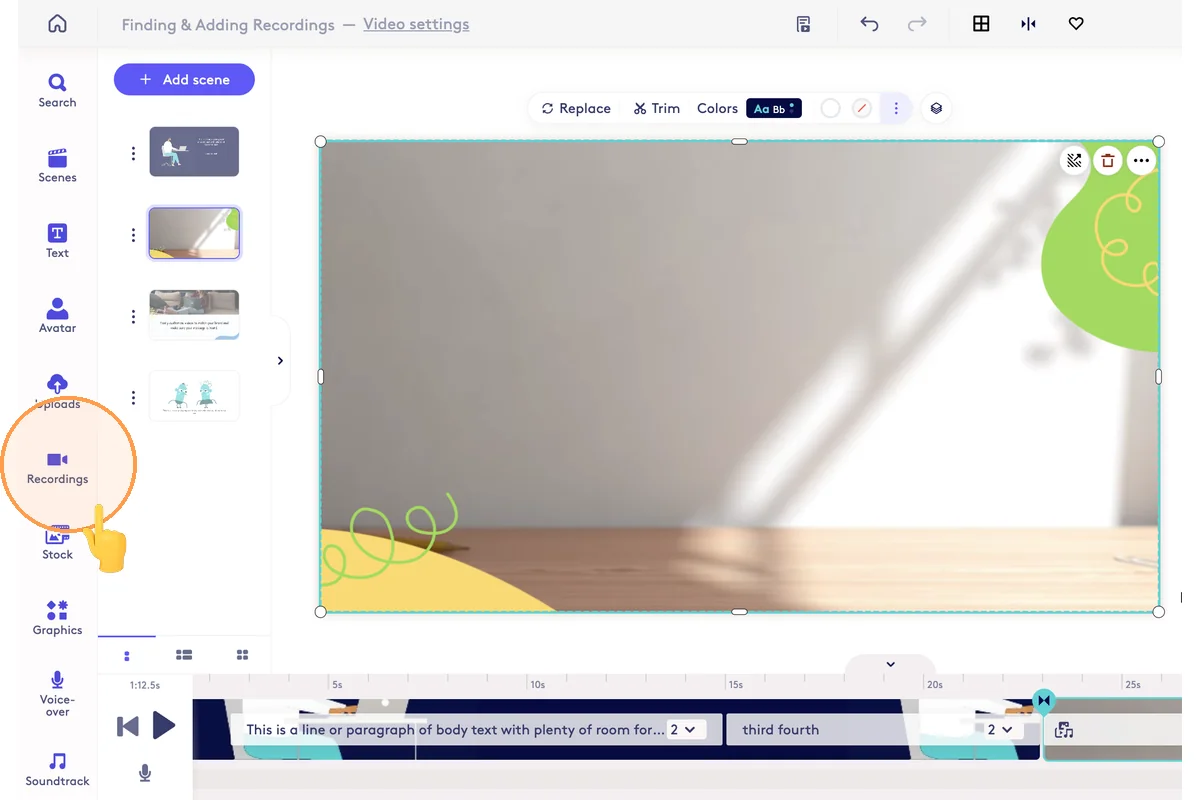The image size is (1200, 800).
Task: Open the Colors menu in toolbar
Action: 717,108
